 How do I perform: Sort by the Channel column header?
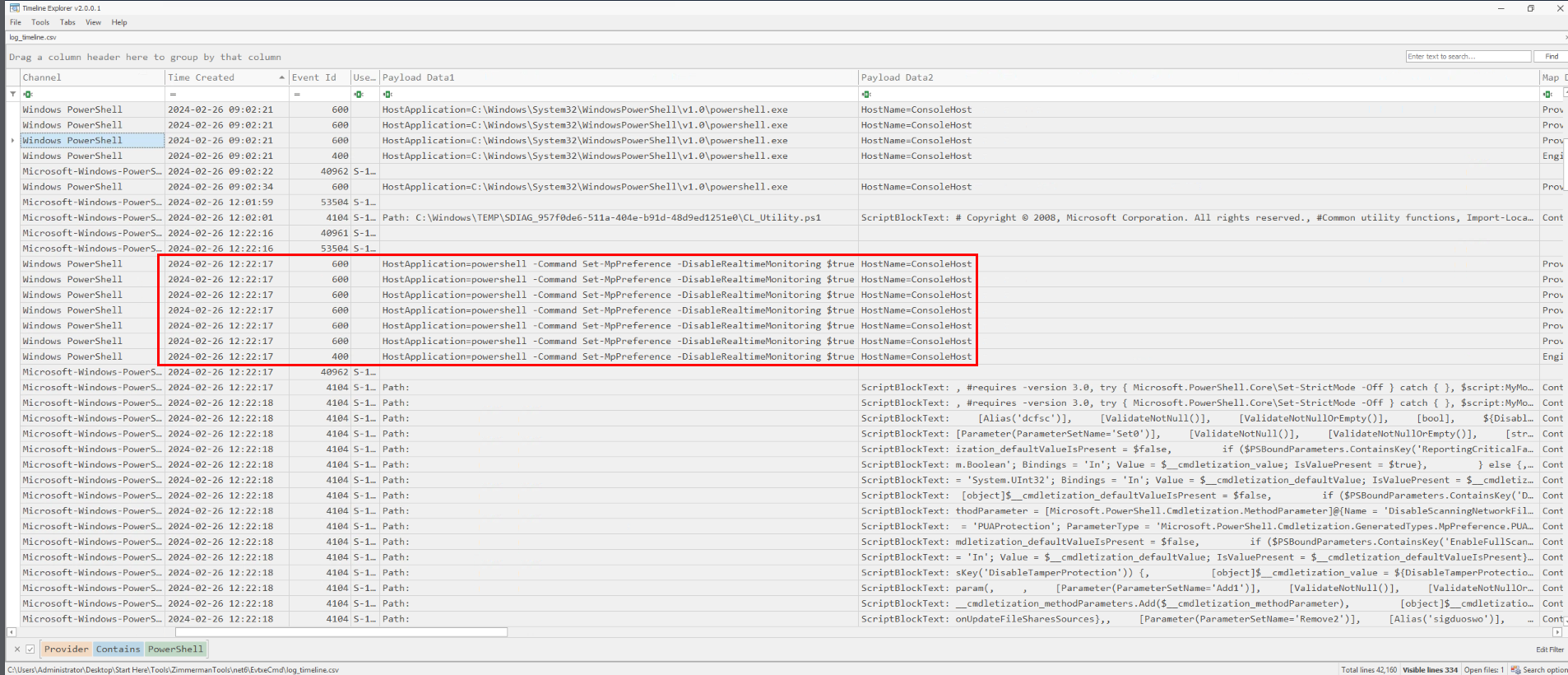point(93,77)
